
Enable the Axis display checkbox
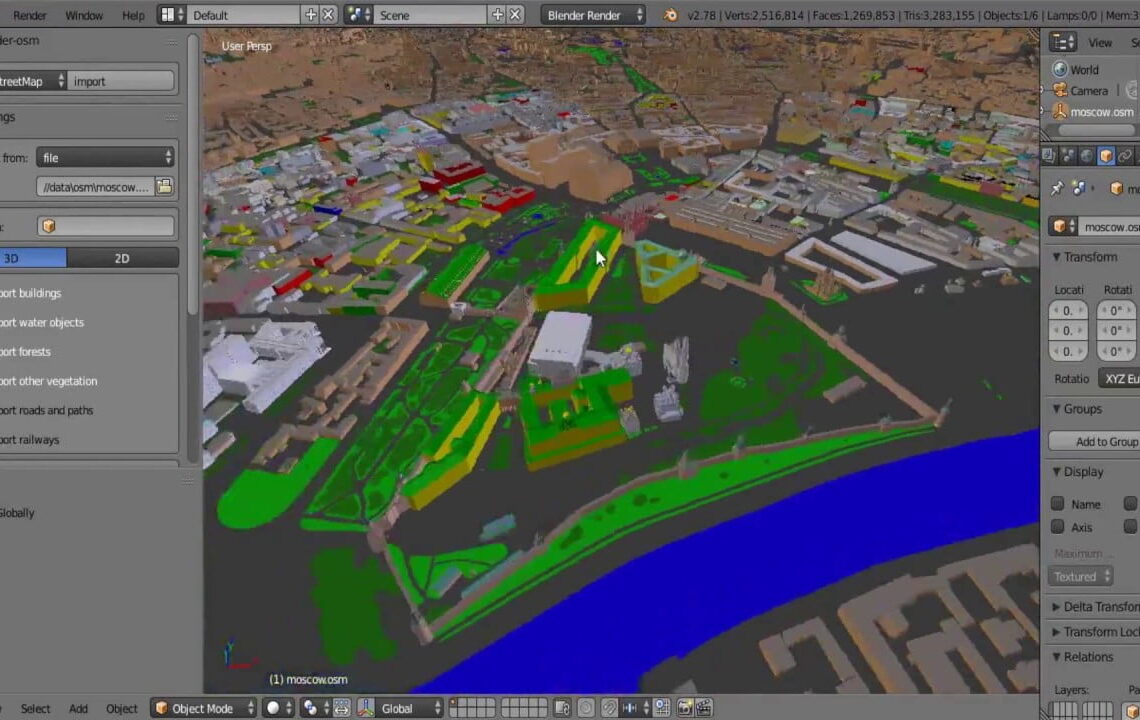[x=1058, y=527]
